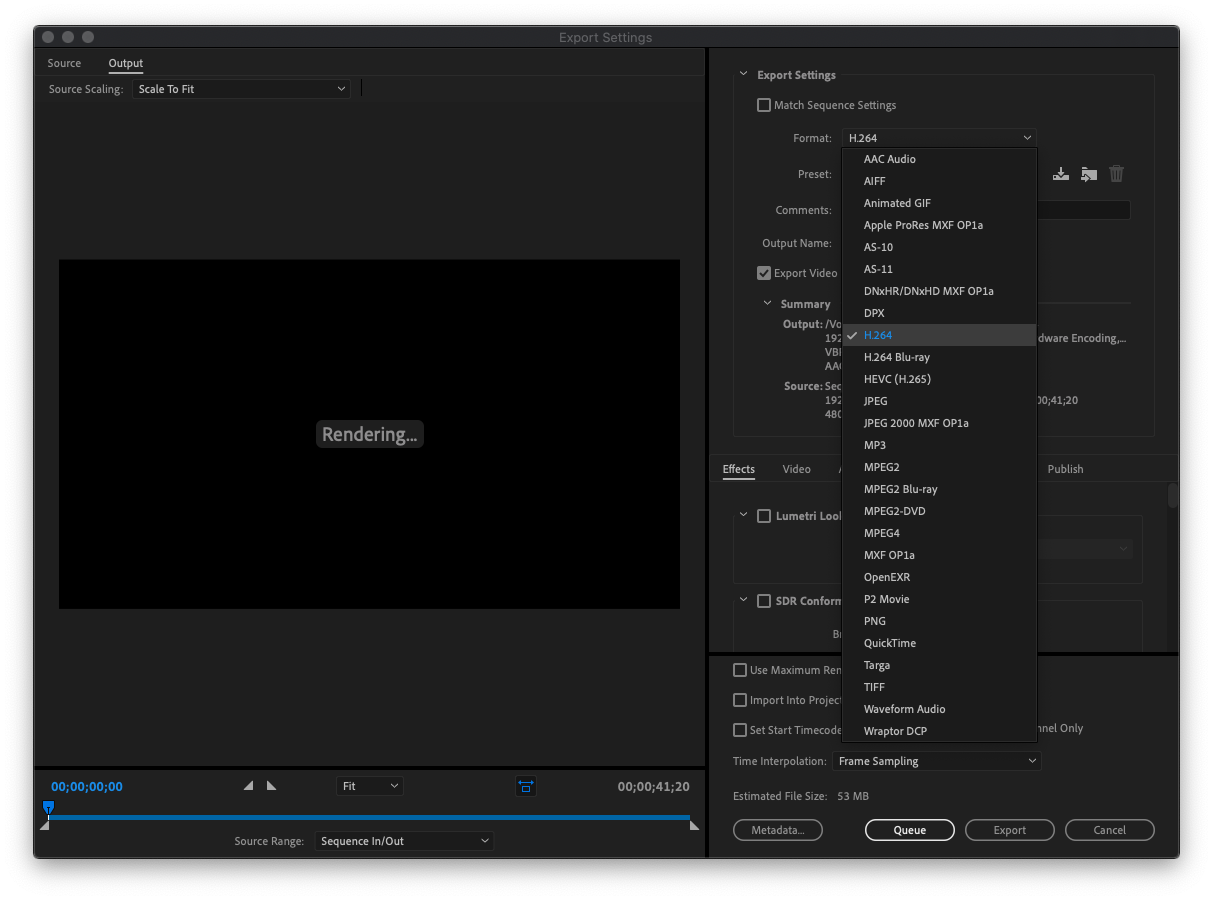Click the blue timeline bar

coord(370,817)
